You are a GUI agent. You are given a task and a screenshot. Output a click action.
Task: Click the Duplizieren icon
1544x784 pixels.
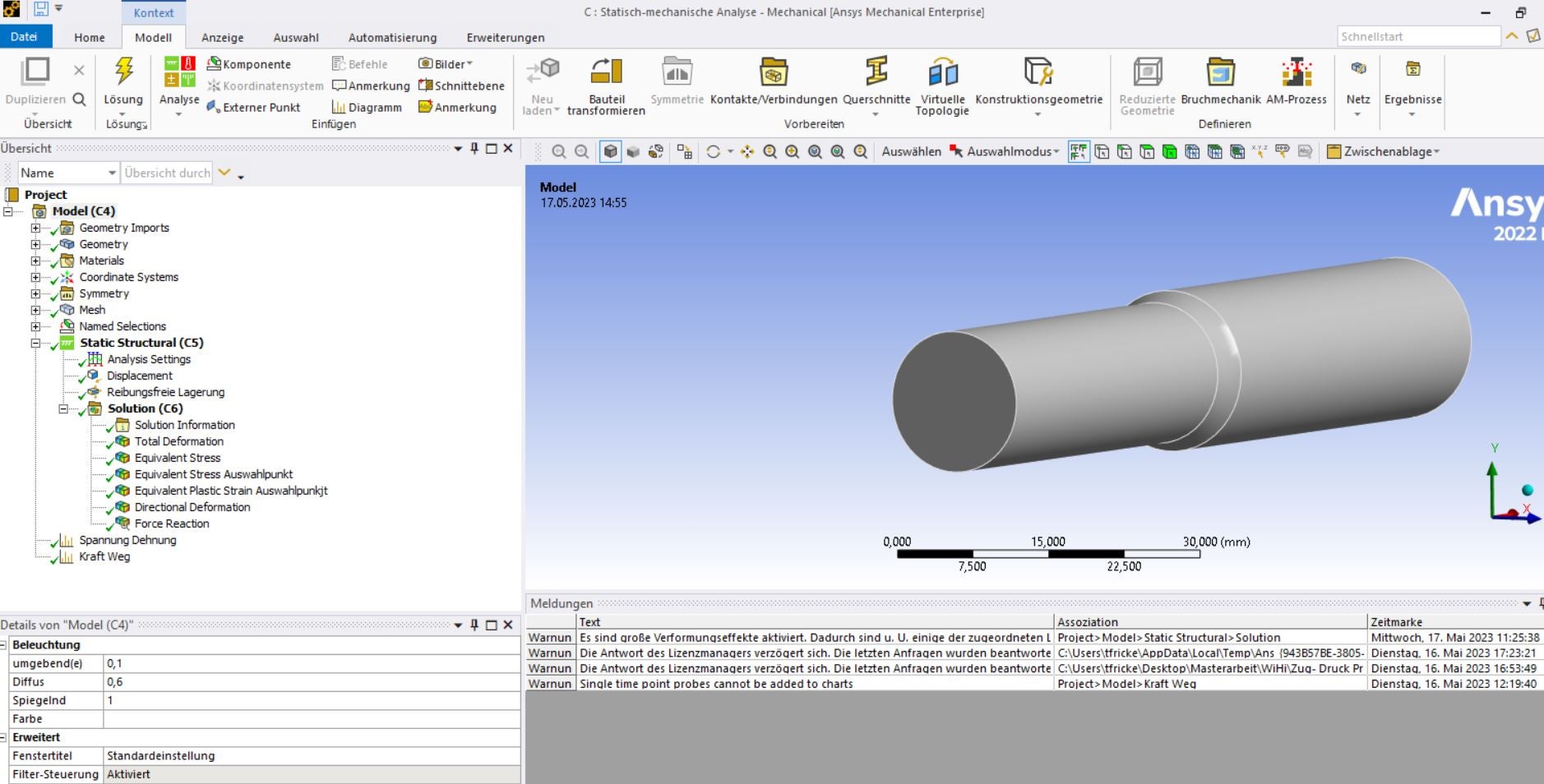(35, 71)
